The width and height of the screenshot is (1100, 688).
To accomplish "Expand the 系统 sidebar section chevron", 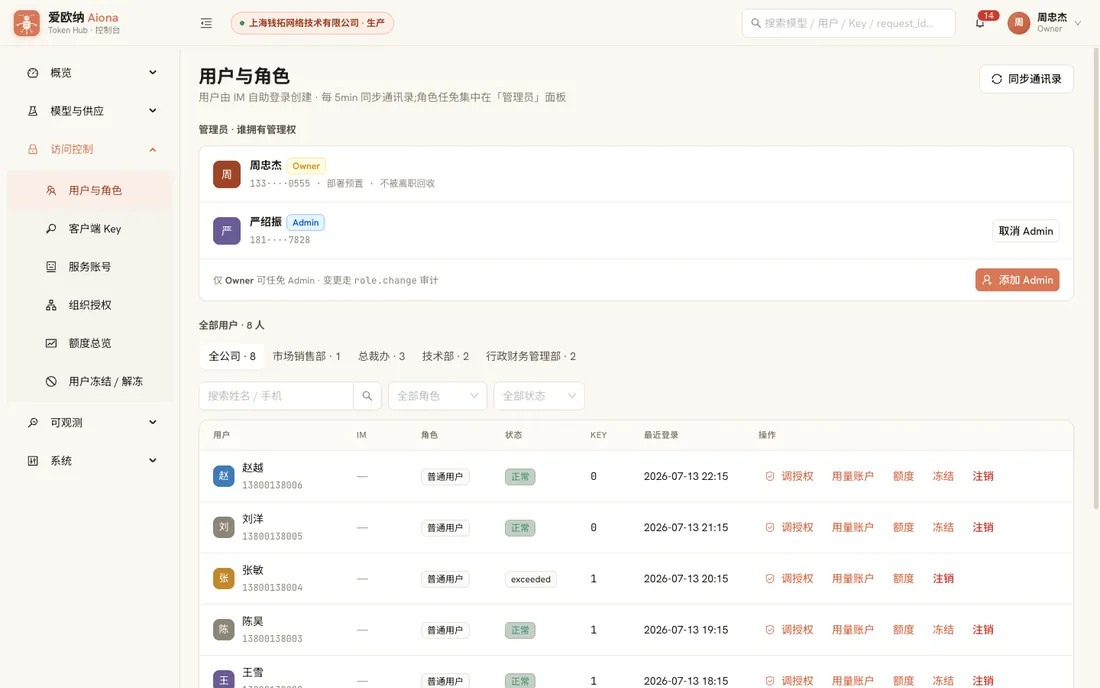I will tap(153, 461).
